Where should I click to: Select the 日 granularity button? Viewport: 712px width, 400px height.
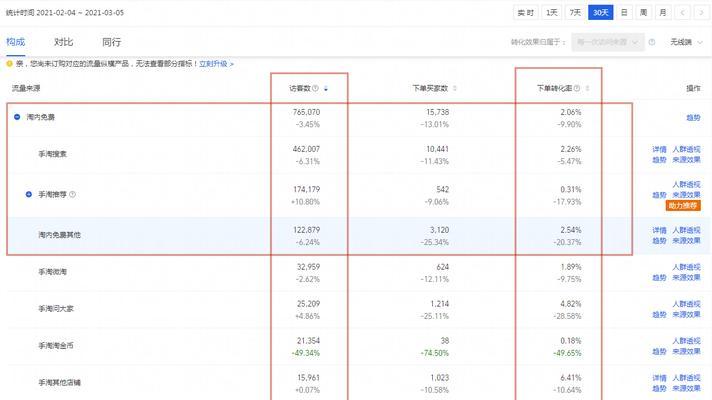624,13
